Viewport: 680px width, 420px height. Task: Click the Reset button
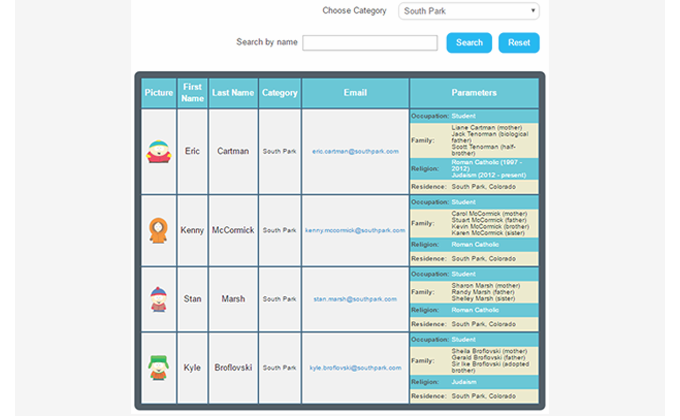519,43
